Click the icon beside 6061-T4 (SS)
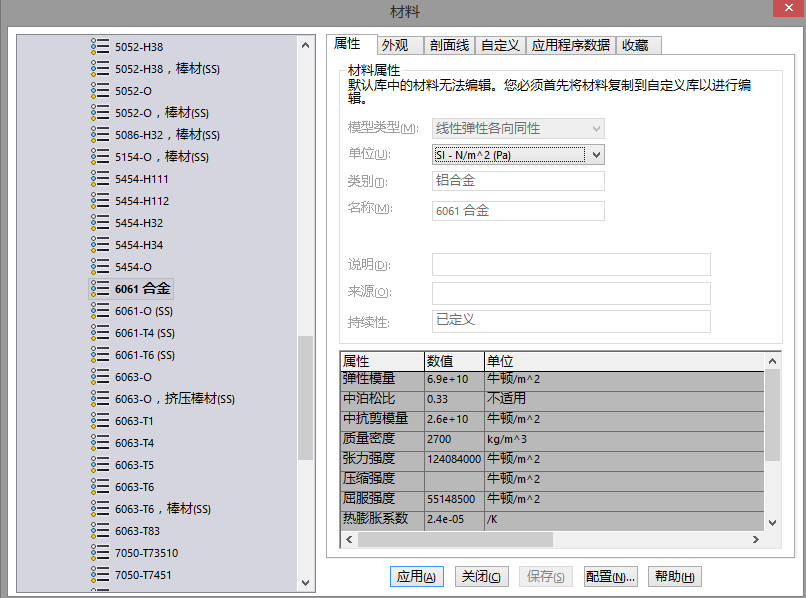The image size is (806, 598). click(x=100, y=333)
